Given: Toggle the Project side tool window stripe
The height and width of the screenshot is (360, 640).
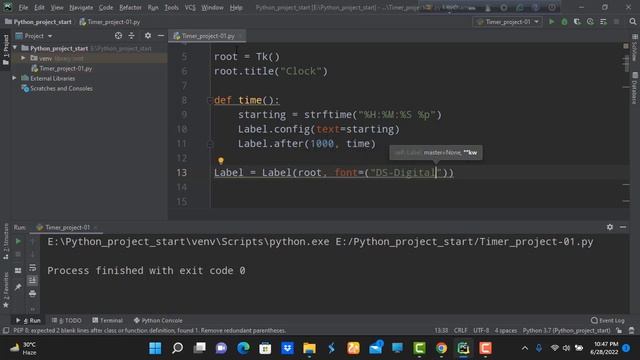Looking at the screenshot, I should click(6, 50).
